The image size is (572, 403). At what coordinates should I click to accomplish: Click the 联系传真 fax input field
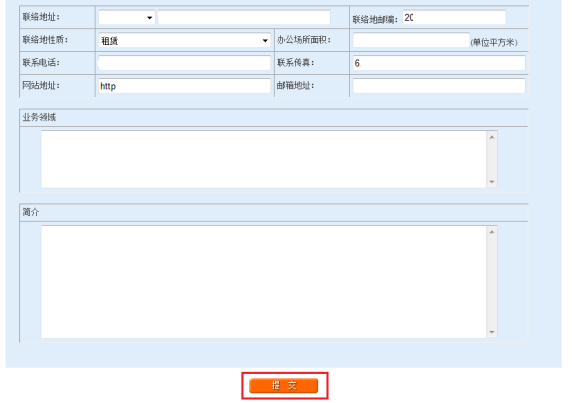tap(439, 63)
